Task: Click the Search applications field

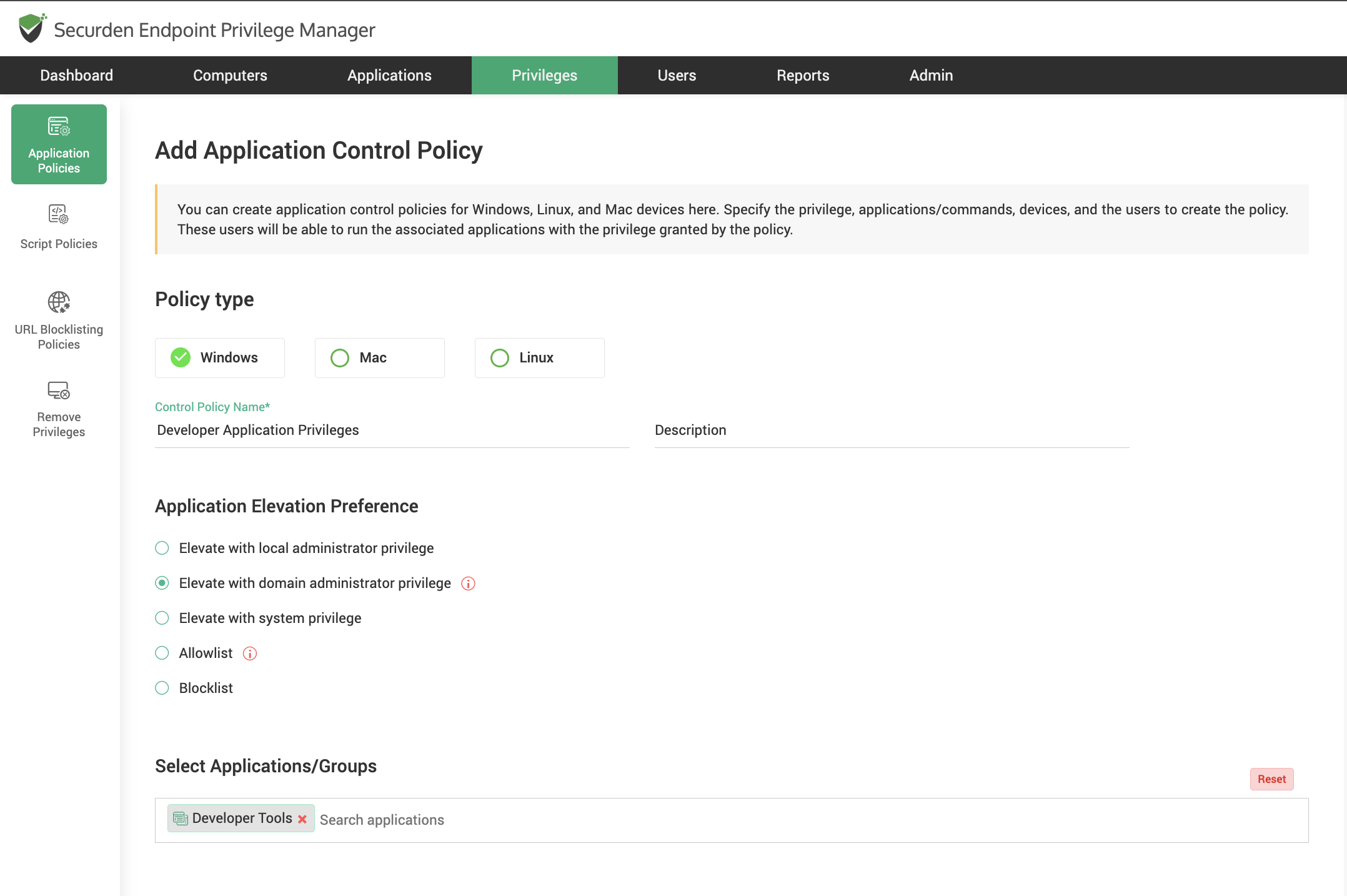Action: coord(811,820)
